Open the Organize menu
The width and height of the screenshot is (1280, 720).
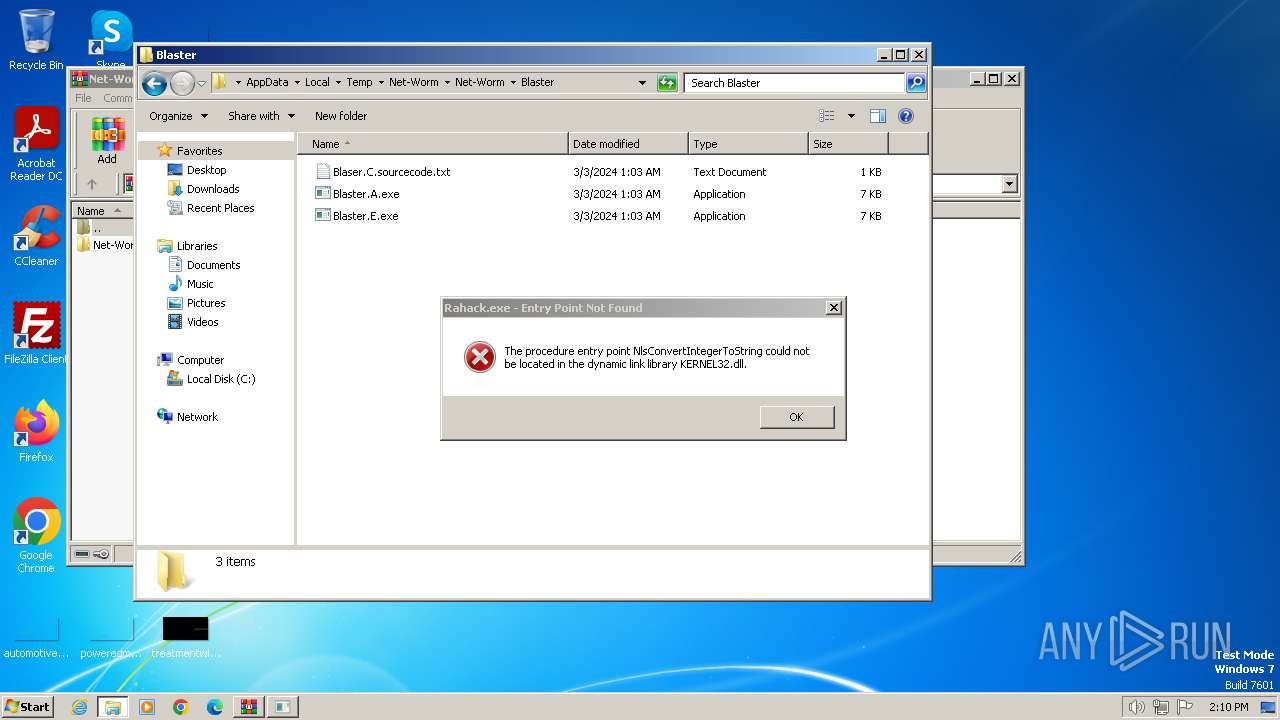tap(178, 116)
